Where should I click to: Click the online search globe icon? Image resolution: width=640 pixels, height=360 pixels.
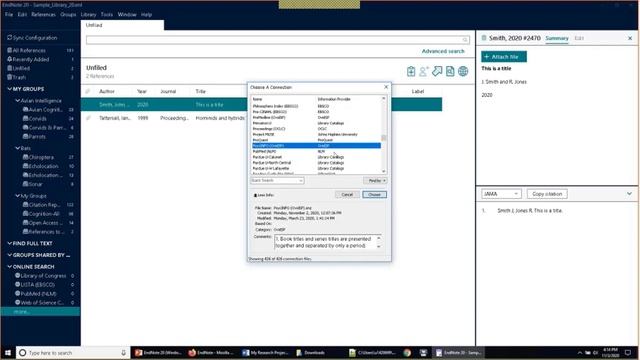[x=463, y=71]
